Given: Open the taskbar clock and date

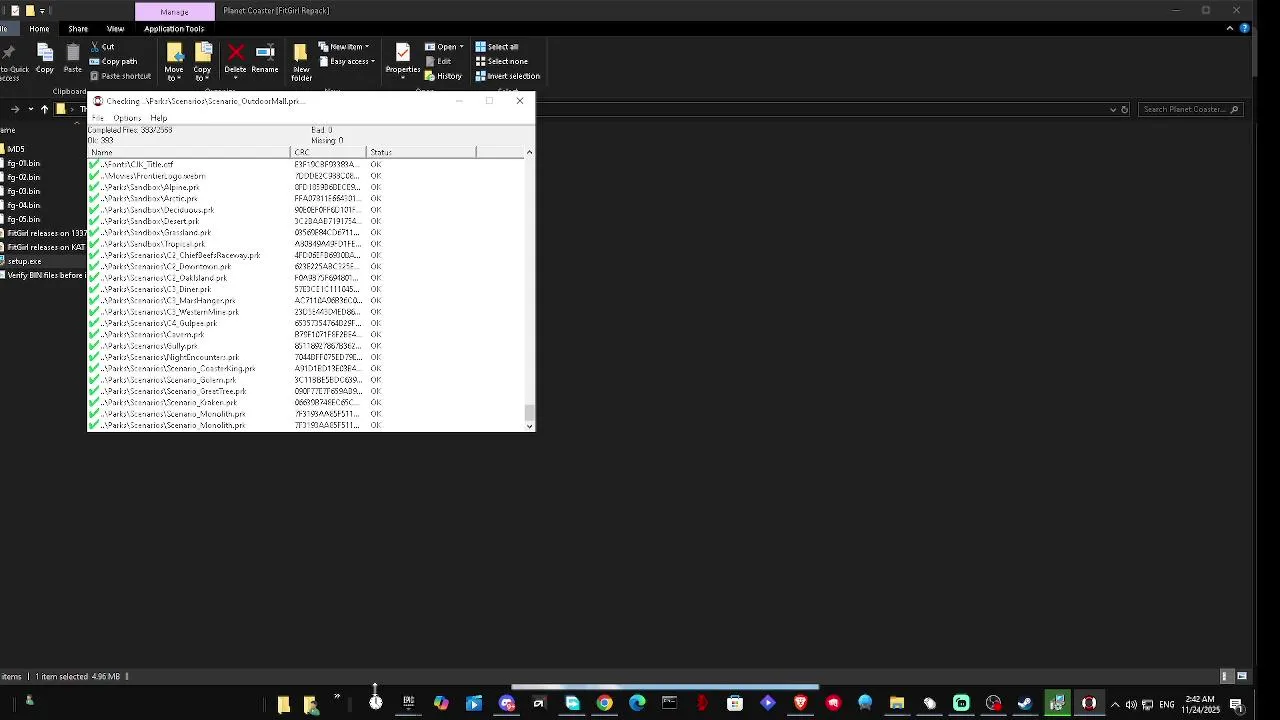Looking at the screenshot, I should pos(1200,704).
